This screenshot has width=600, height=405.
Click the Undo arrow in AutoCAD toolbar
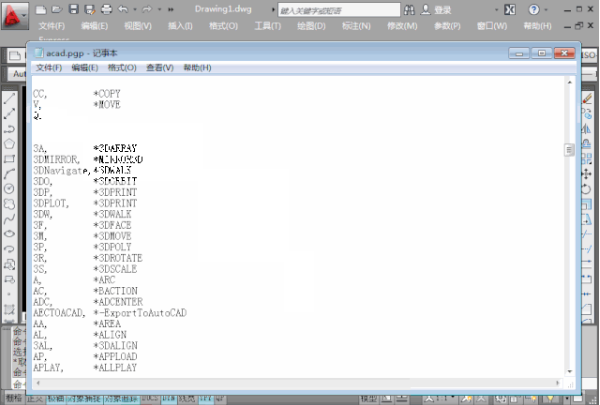(123, 9)
